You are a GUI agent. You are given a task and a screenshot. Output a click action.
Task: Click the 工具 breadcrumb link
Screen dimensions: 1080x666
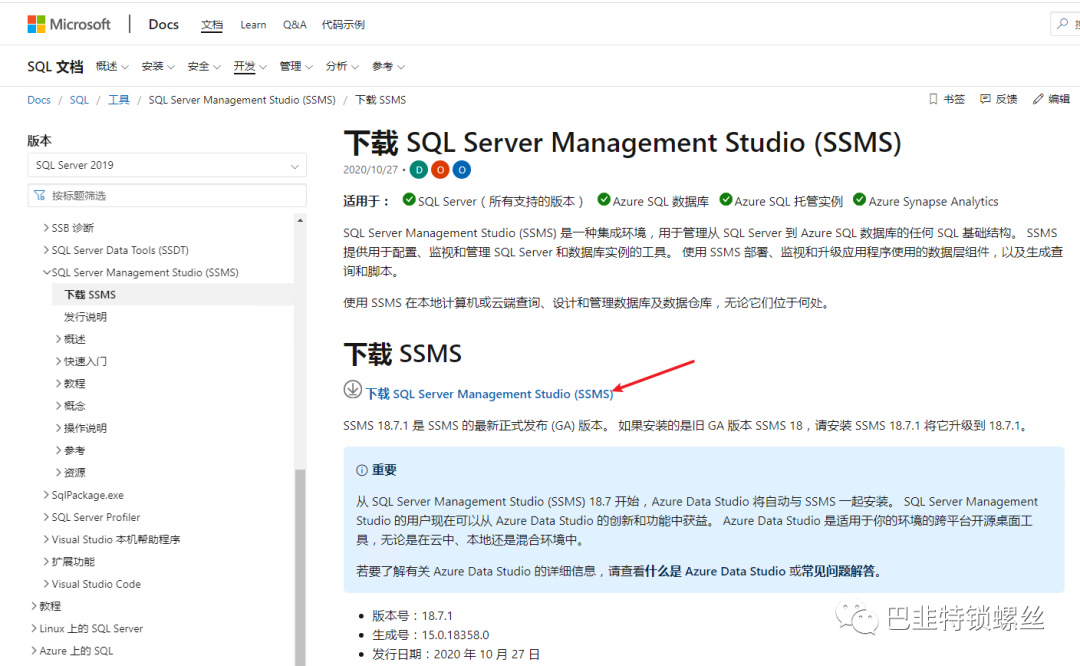click(118, 100)
